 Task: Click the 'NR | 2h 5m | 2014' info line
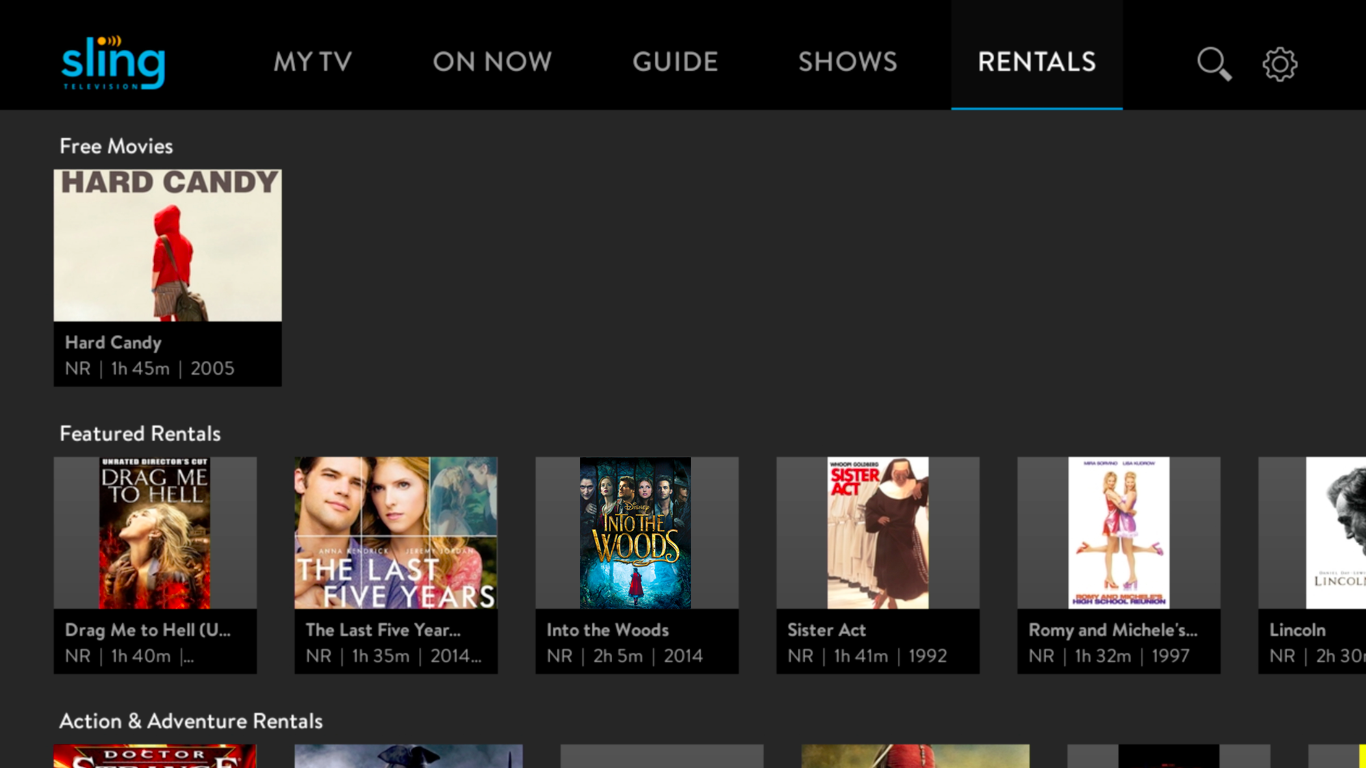pyautogui.click(x=625, y=656)
